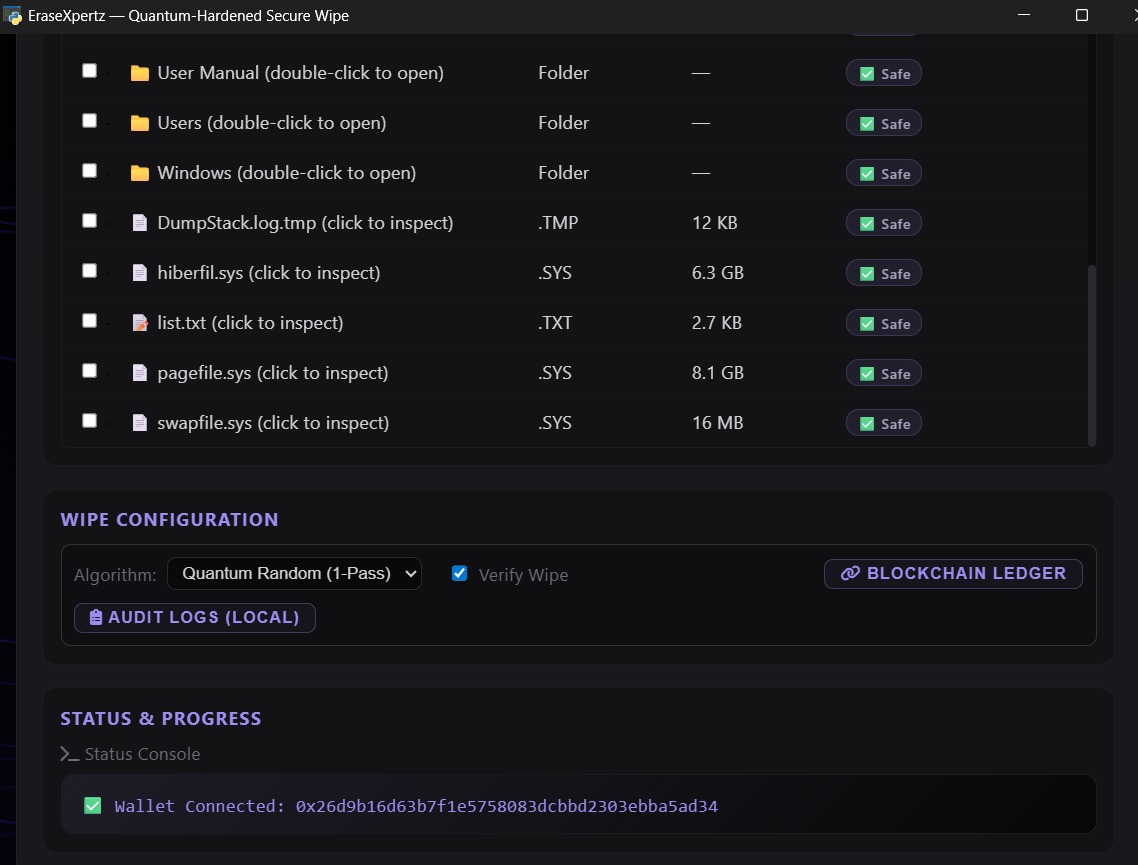Image resolution: width=1138 pixels, height=865 pixels.
Task: Click the Safe badge for pagefile.sys
Action: pyautogui.click(x=883, y=373)
